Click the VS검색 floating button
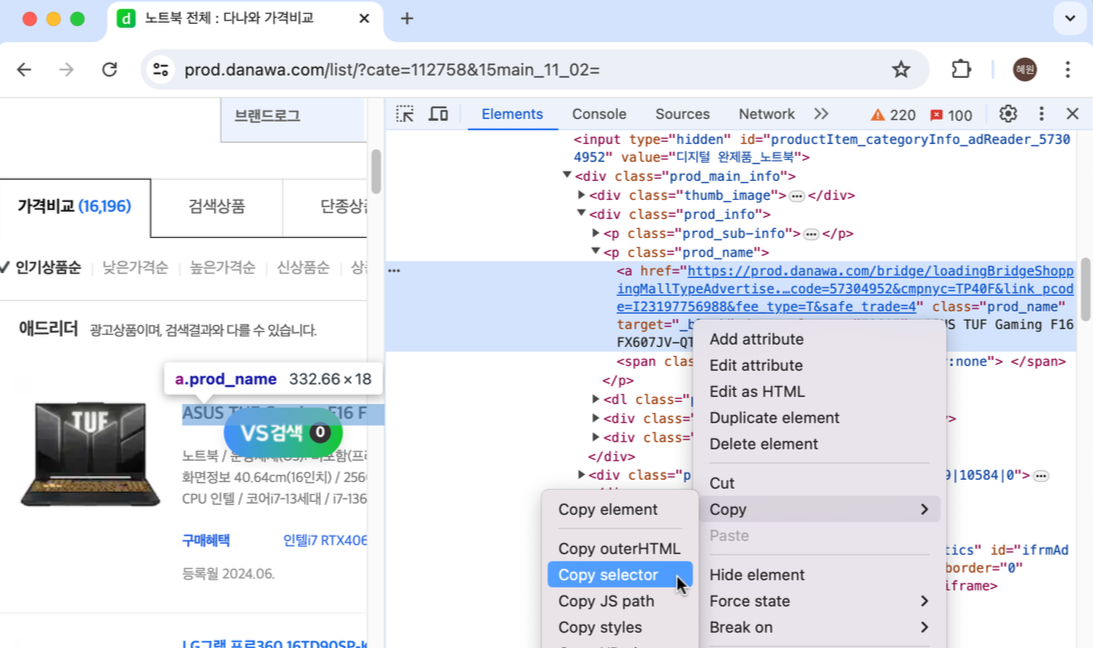 click(283, 433)
